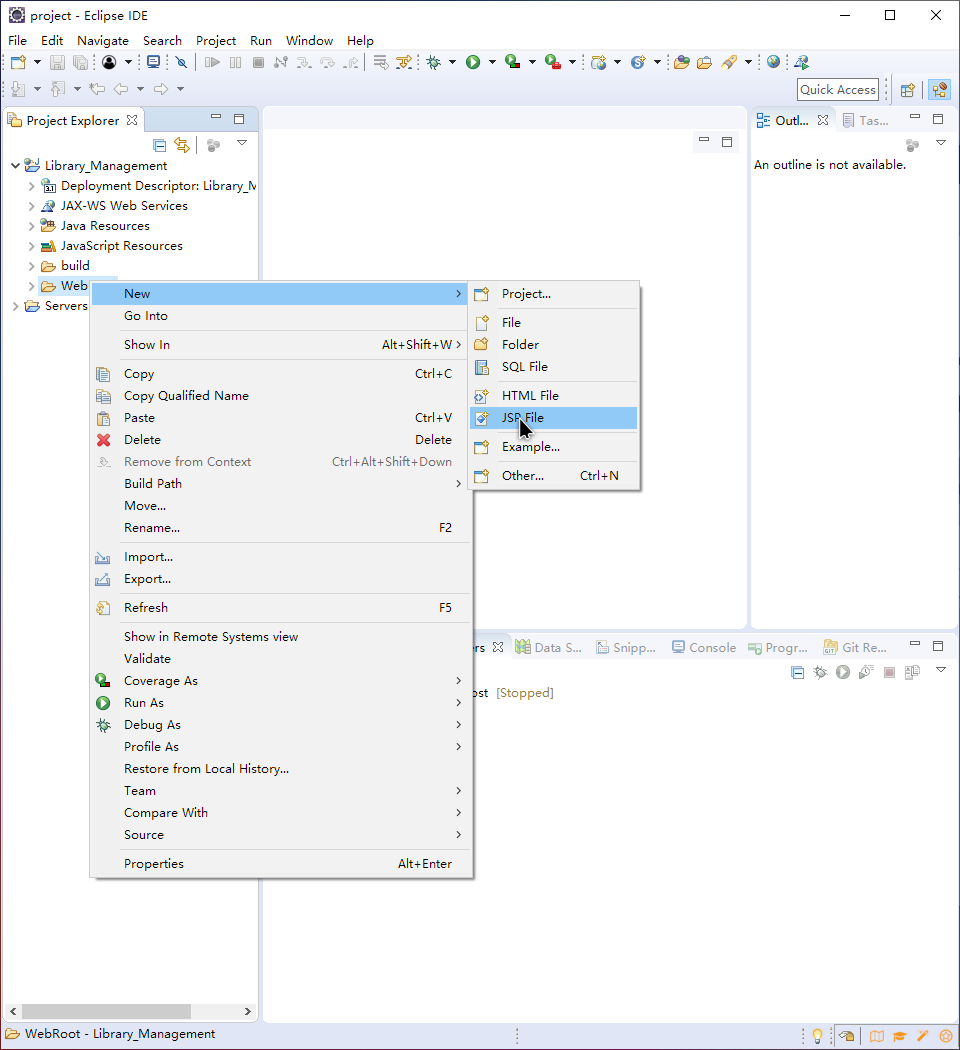This screenshot has height=1050, width=960.
Task: Switch to the Tasks tab
Action: [x=866, y=121]
